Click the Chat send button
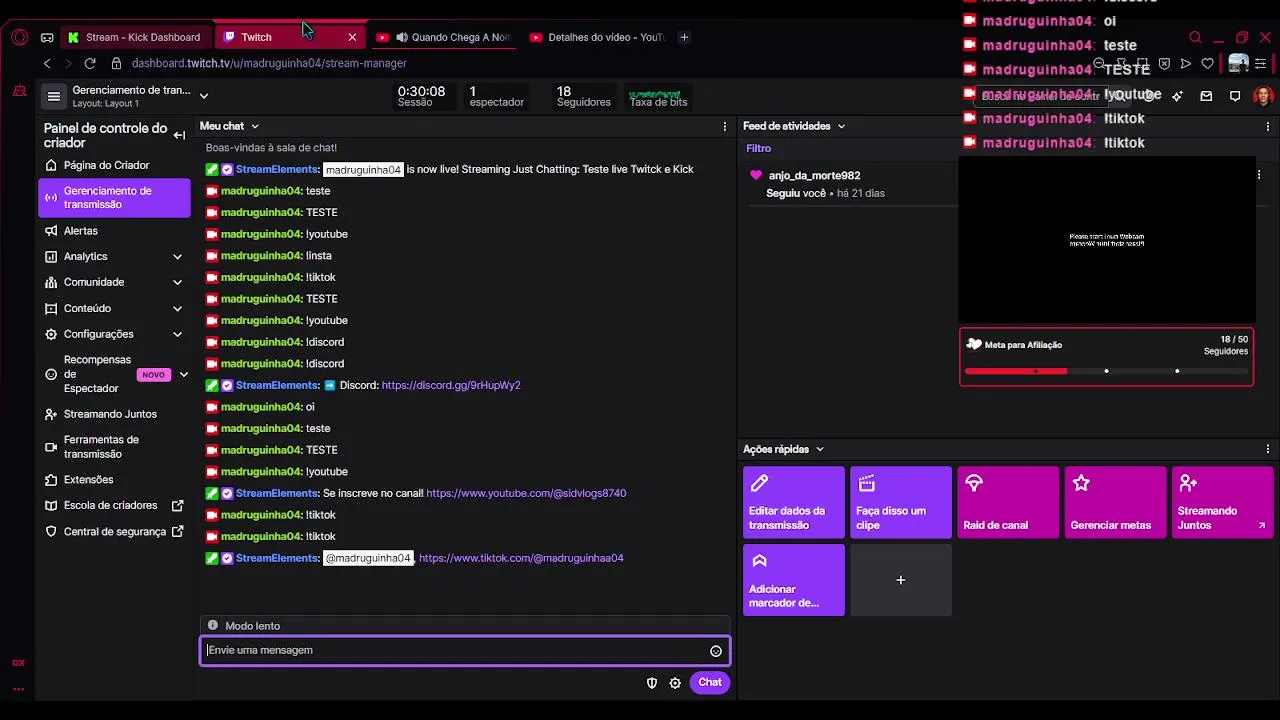Image resolution: width=1280 pixels, height=720 pixels. coord(710,683)
